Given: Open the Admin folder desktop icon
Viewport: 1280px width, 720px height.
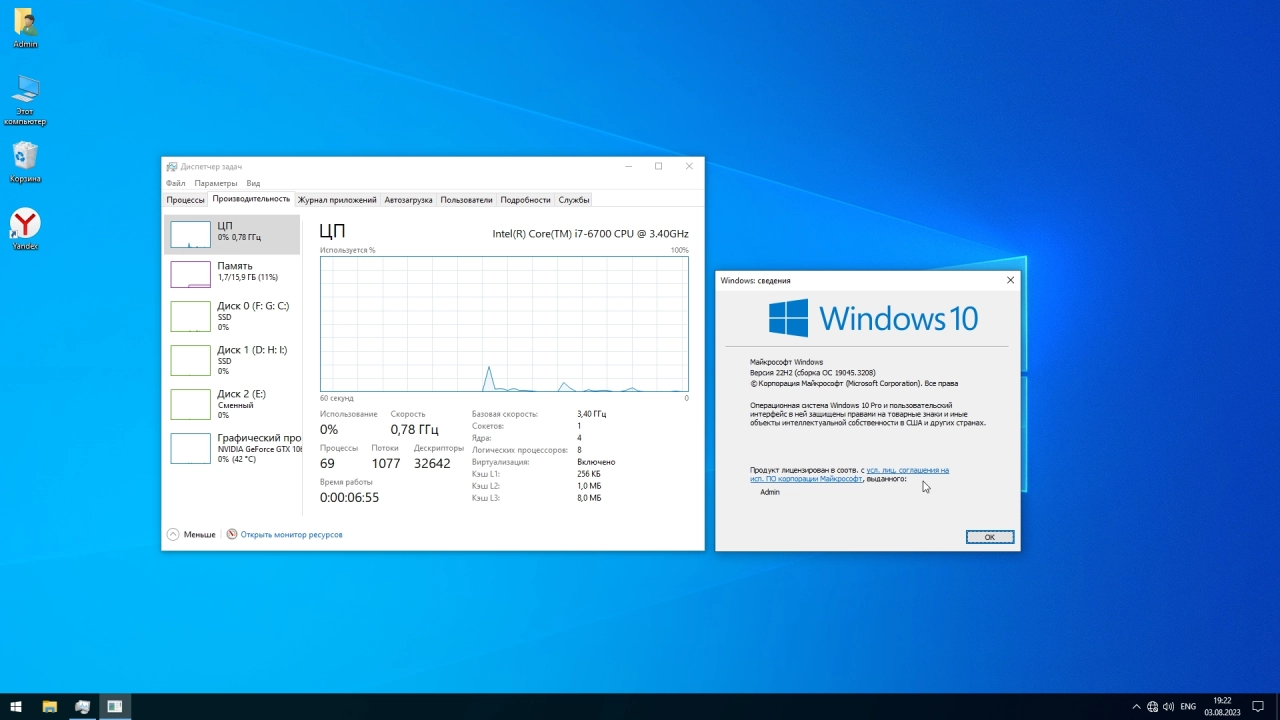Looking at the screenshot, I should [x=25, y=28].
